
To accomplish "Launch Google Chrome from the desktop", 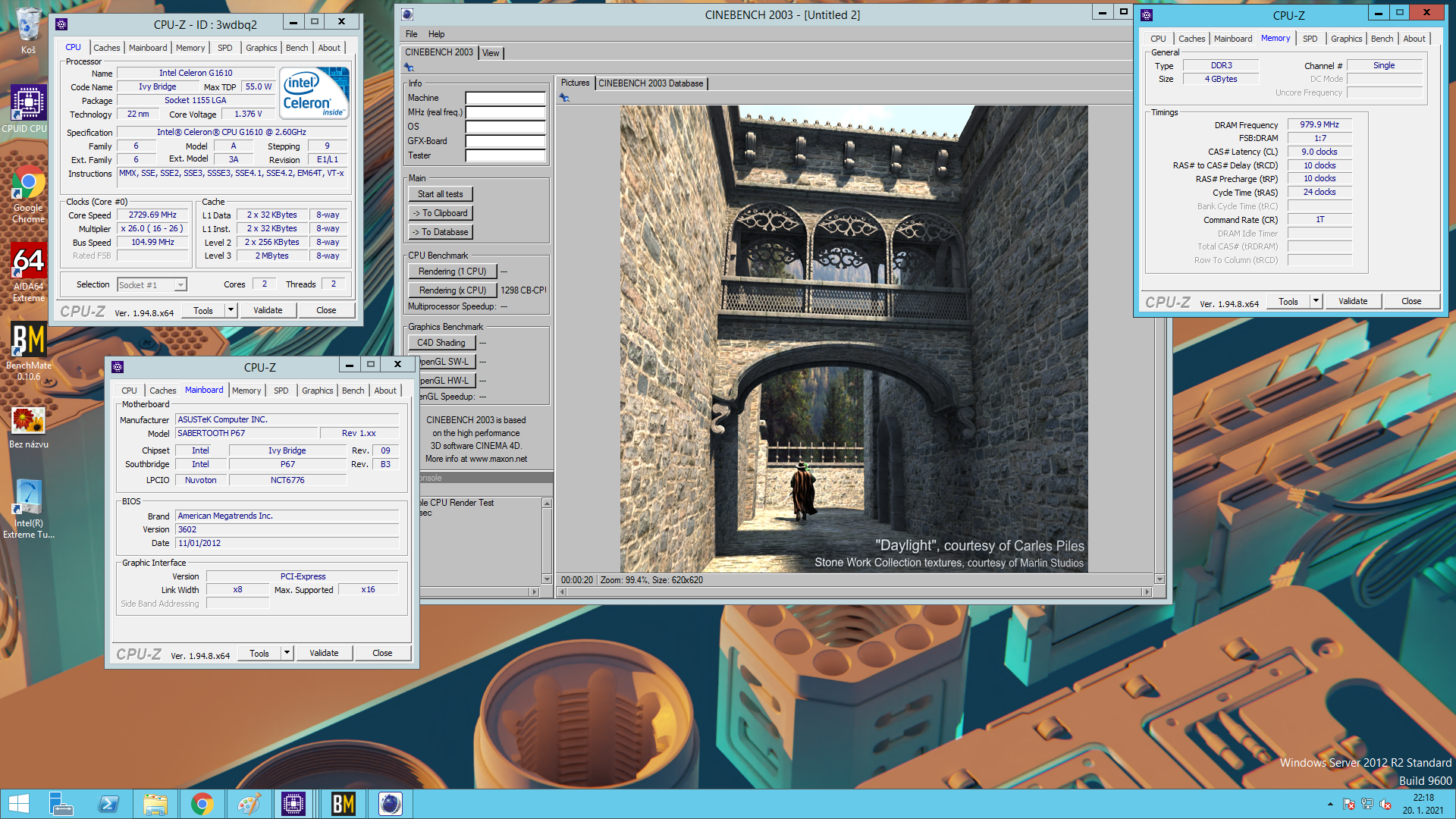I will 28,195.
